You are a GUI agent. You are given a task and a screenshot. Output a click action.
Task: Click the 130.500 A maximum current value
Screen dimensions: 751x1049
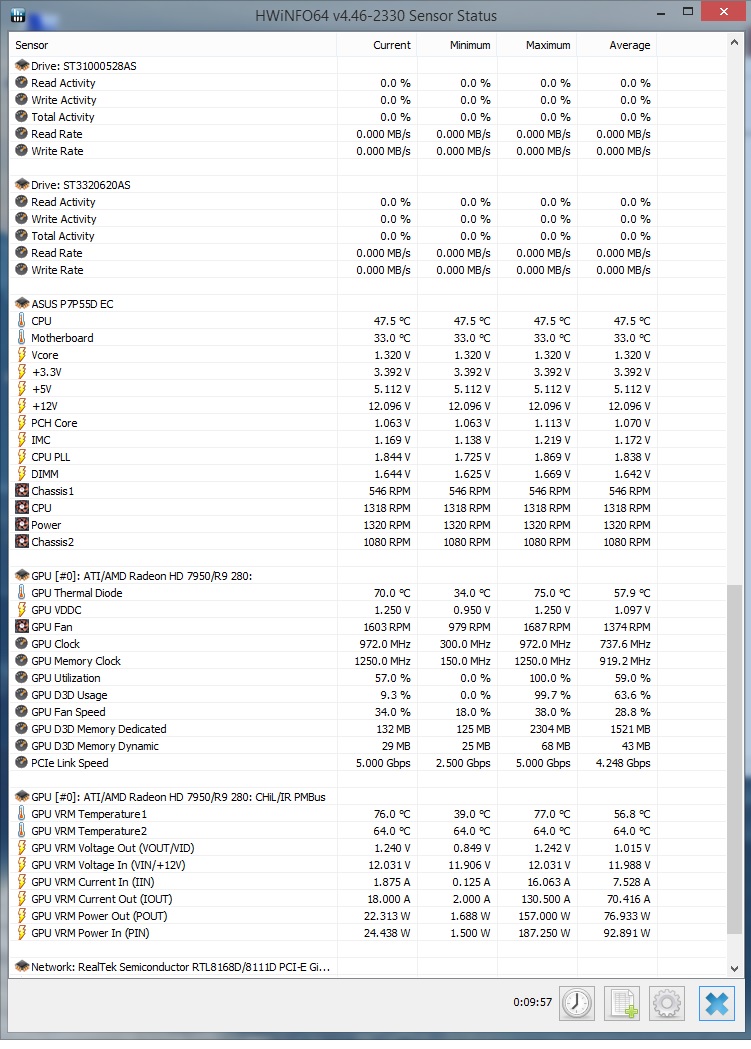click(x=544, y=899)
